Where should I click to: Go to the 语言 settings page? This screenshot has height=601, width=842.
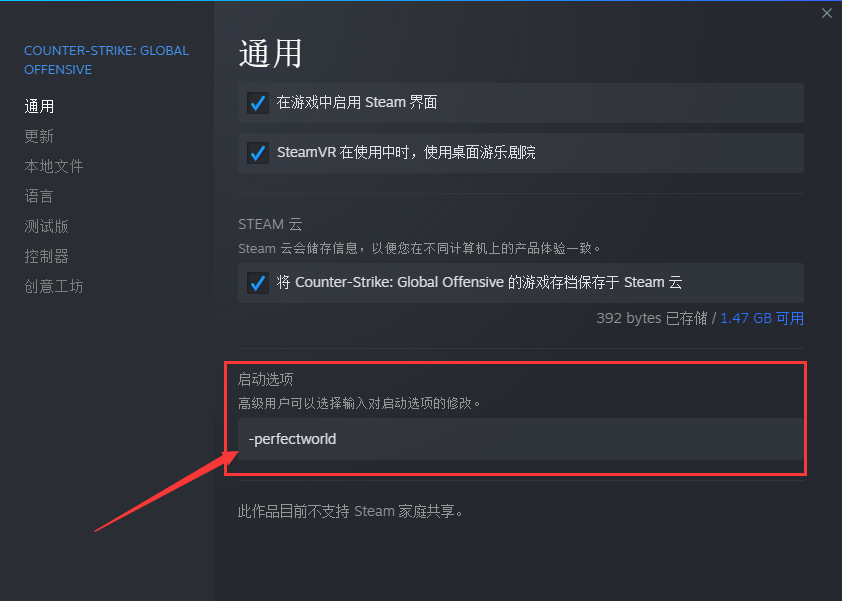click(x=39, y=197)
